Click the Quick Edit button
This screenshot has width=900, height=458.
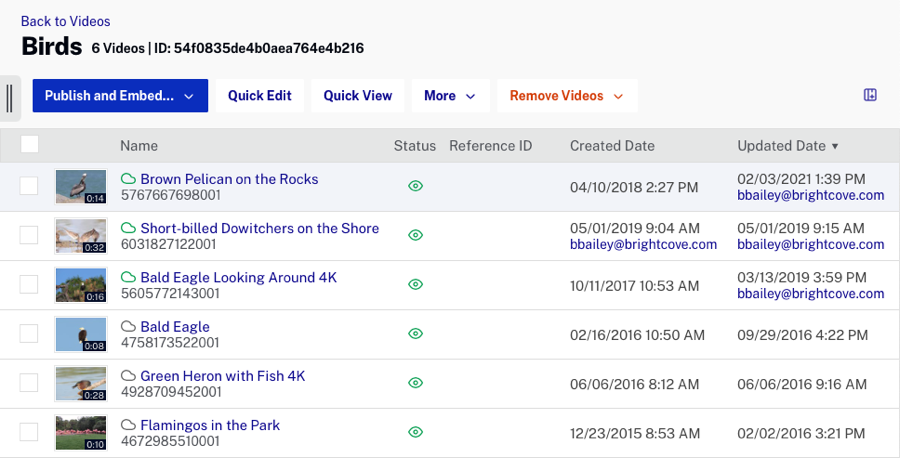[260, 96]
